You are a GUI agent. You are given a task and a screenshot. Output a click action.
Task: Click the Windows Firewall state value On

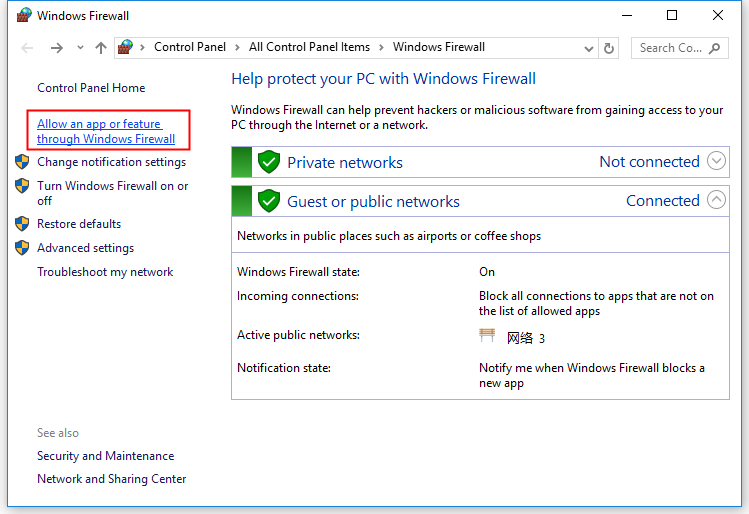[487, 272]
